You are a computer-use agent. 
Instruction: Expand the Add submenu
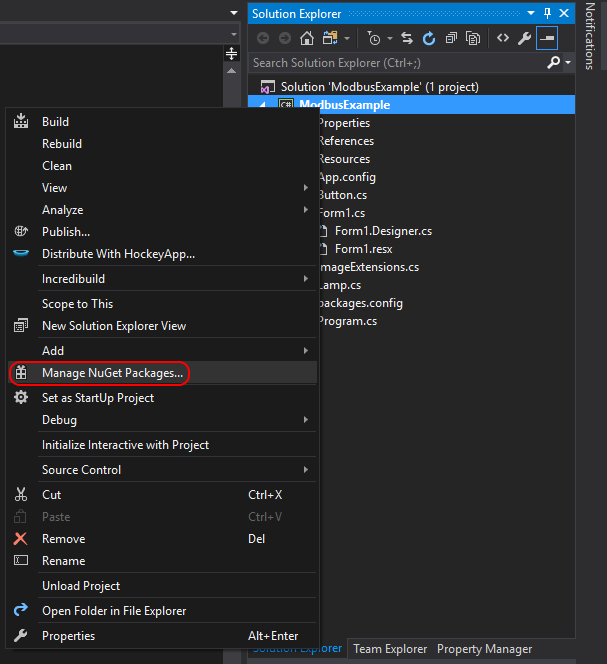point(306,351)
